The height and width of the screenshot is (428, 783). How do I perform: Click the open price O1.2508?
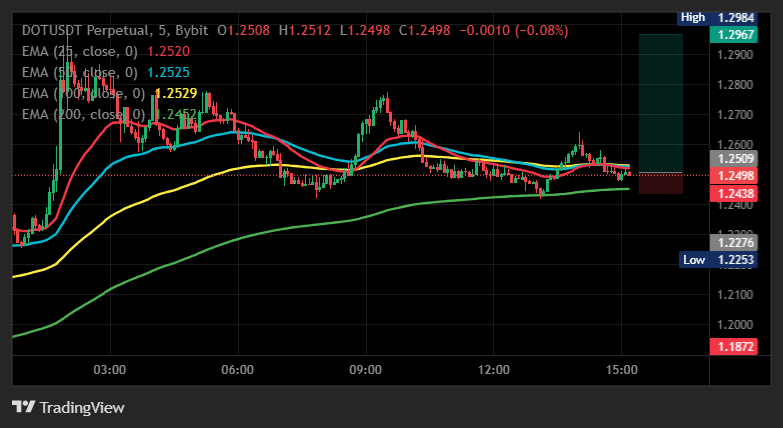(244, 30)
